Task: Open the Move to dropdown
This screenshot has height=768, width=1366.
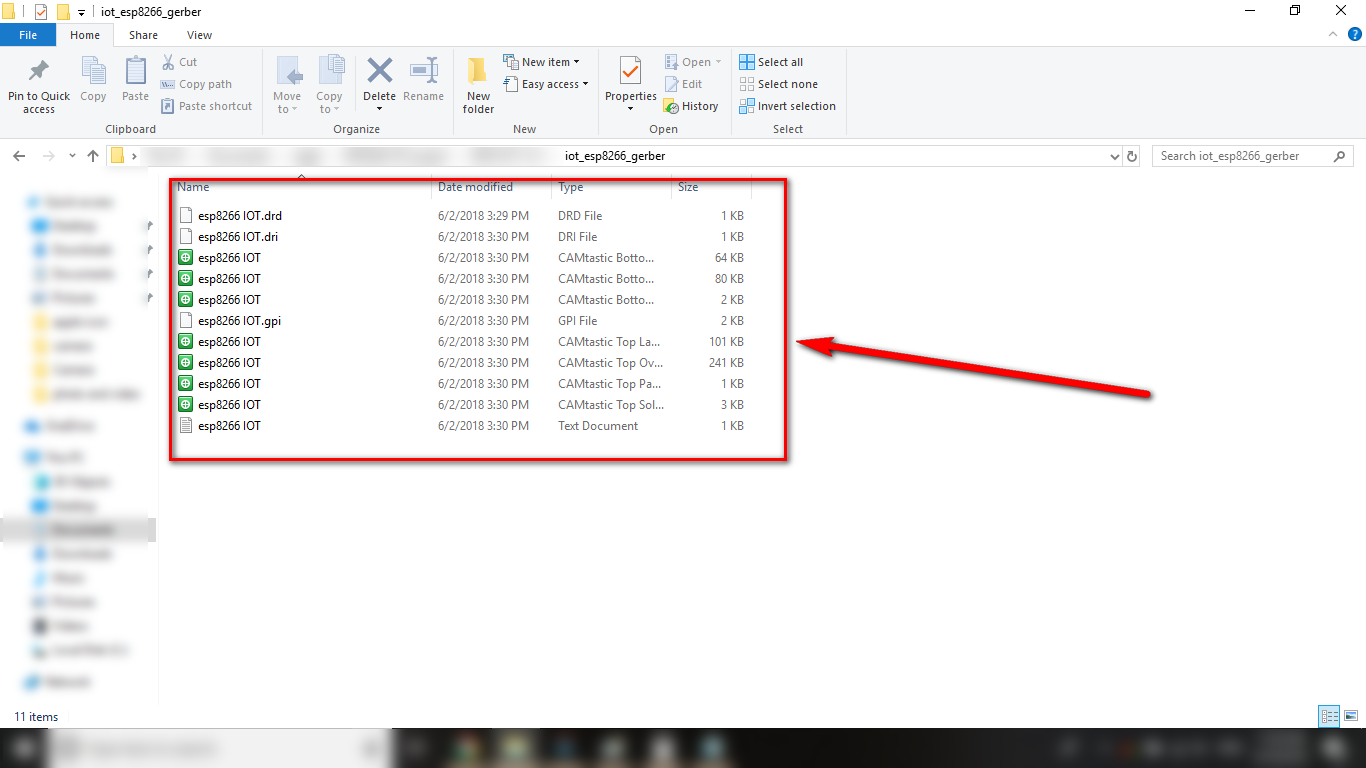Action: 287,84
